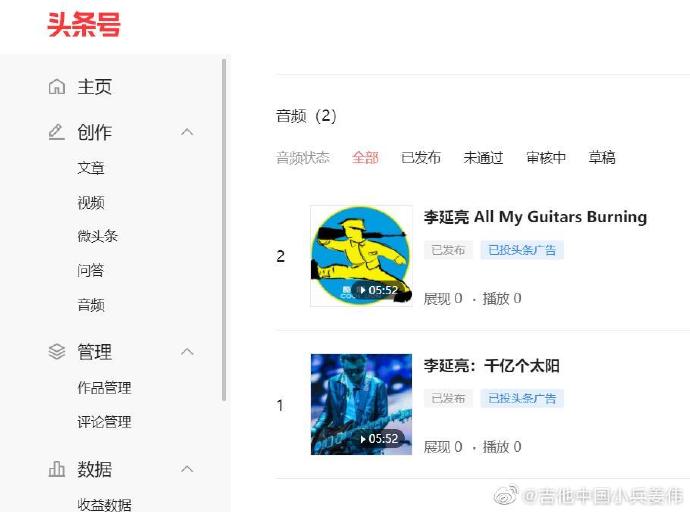690x512 pixels.
Task: Collapse the 数据 section chevron
Action: 187,469
